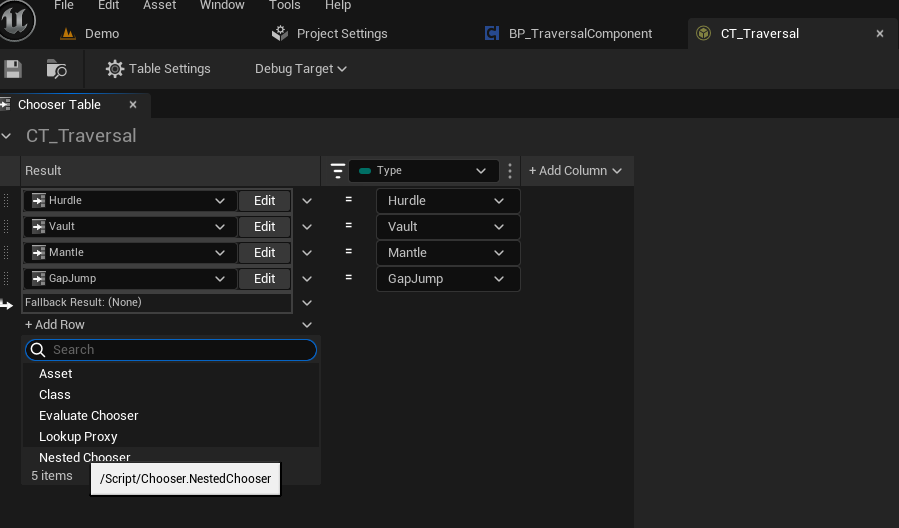This screenshot has height=528, width=899.
Task: Collapse the CT_Traversal table header
Action: pos(6,136)
